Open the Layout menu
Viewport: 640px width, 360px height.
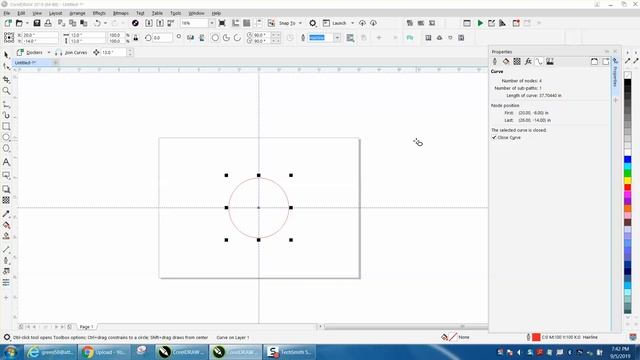(56, 13)
